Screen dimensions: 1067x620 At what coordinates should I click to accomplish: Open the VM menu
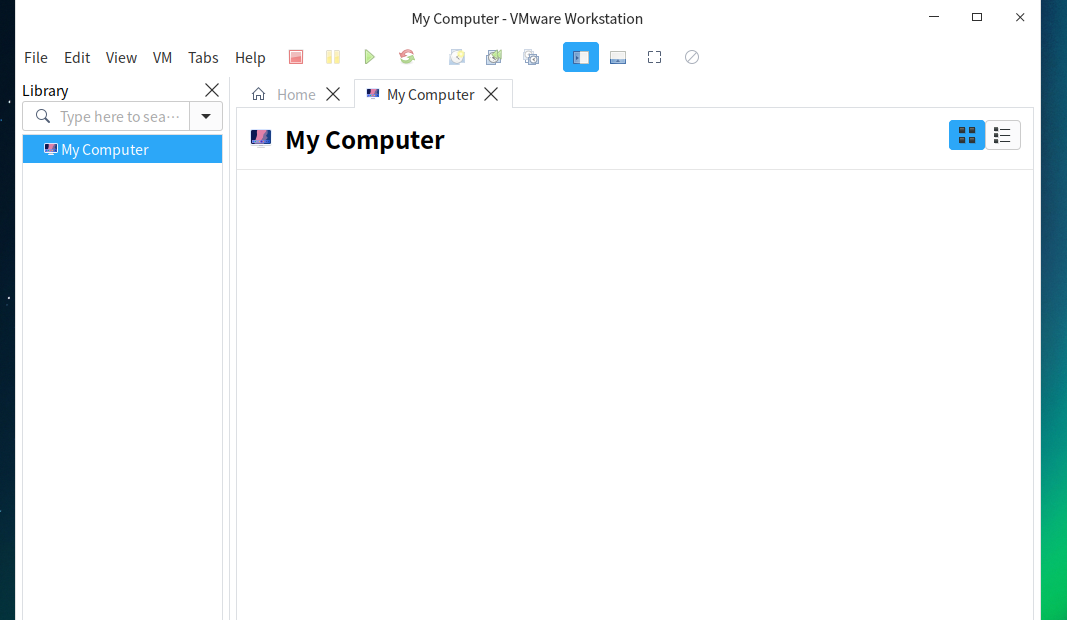pyautogui.click(x=162, y=58)
